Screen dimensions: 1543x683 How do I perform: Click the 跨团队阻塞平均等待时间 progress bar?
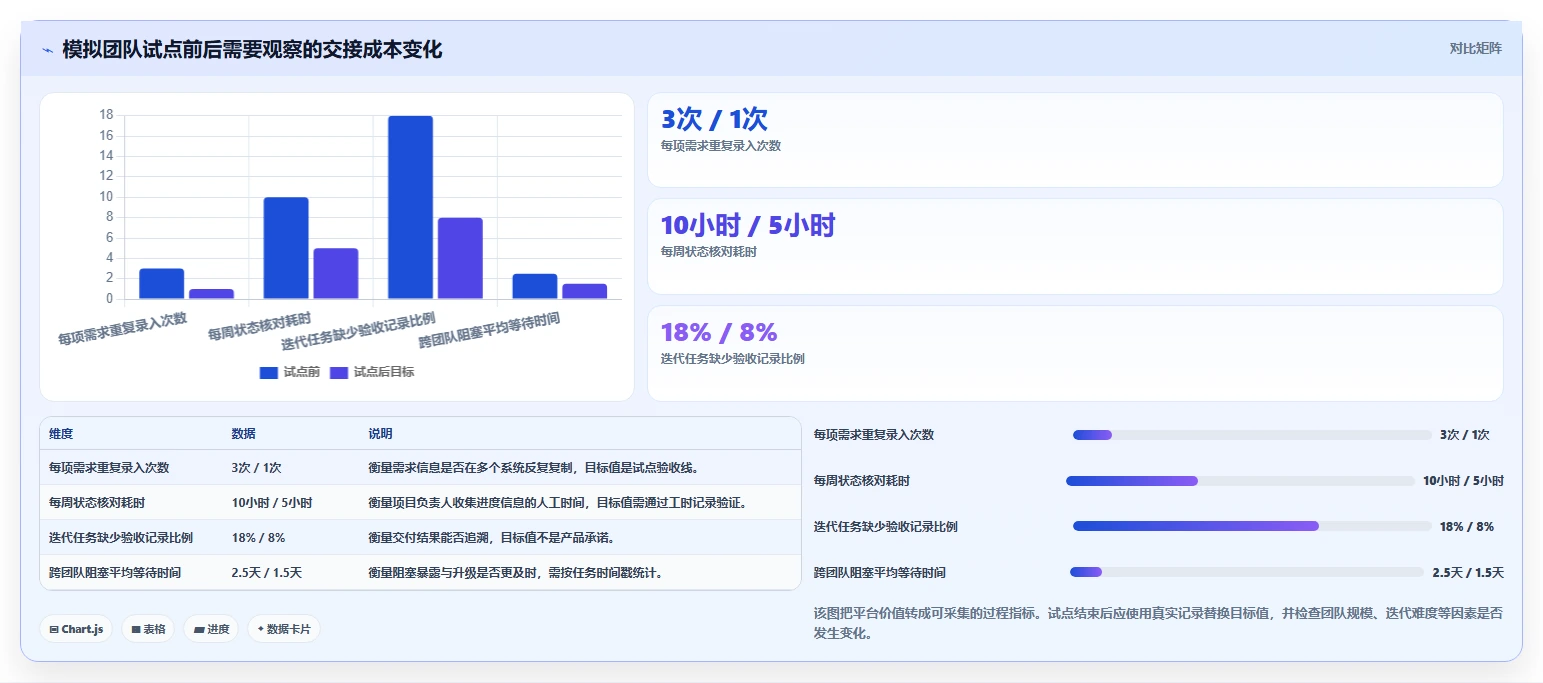(x=1247, y=572)
